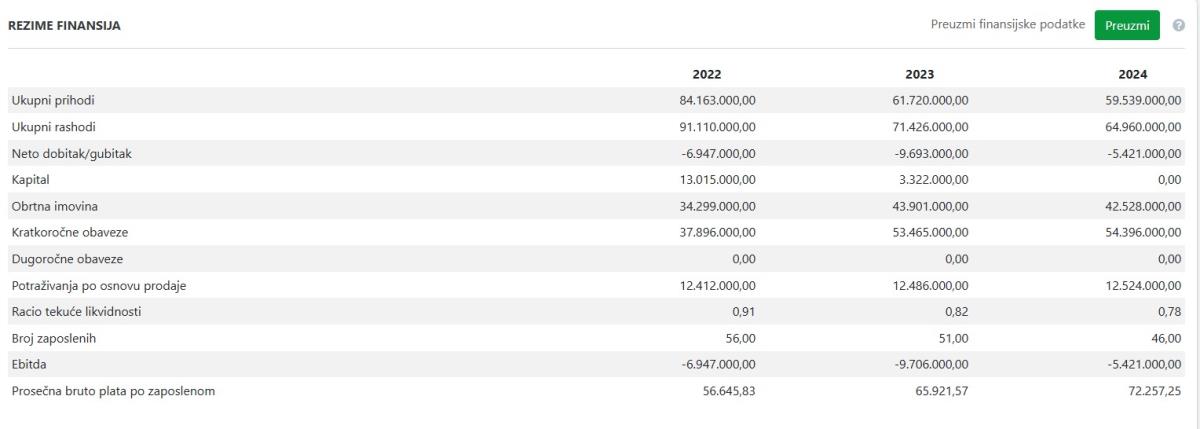This screenshot has height=429, width=1200.
Task: Select the Neto dobitak/gubitak row label
Action: pos(71,153)
